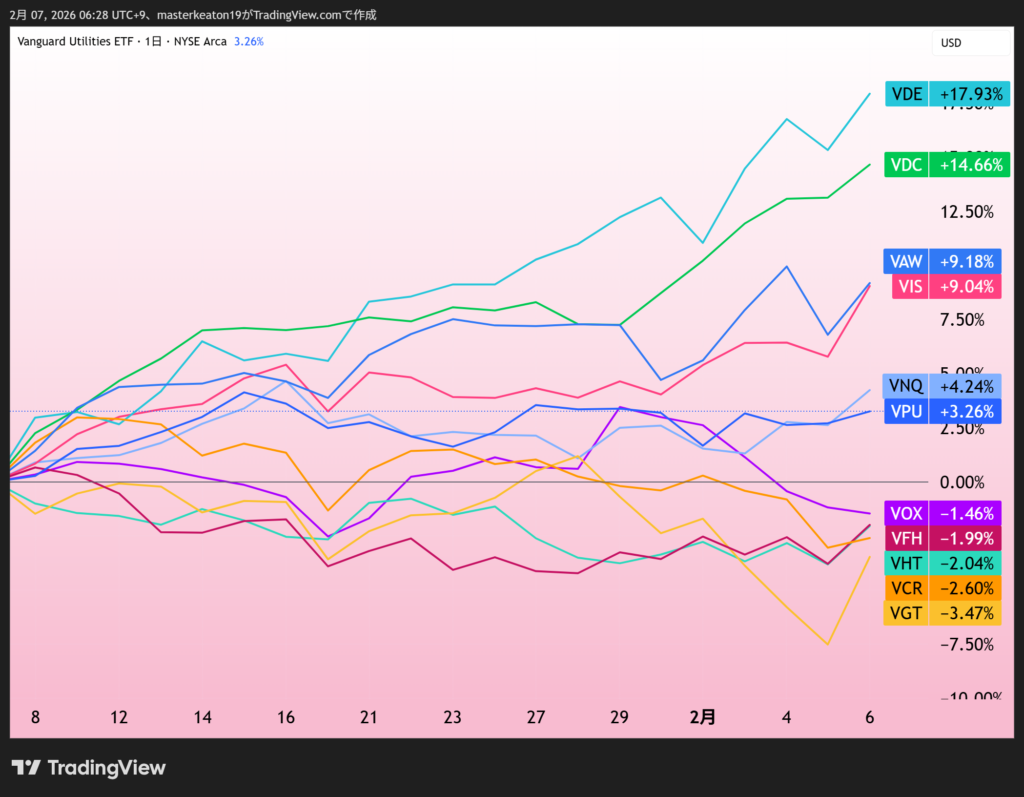Screen dimensions: 1024x797
Task: Select the green VDC ticker label
Action: [907, 165]
